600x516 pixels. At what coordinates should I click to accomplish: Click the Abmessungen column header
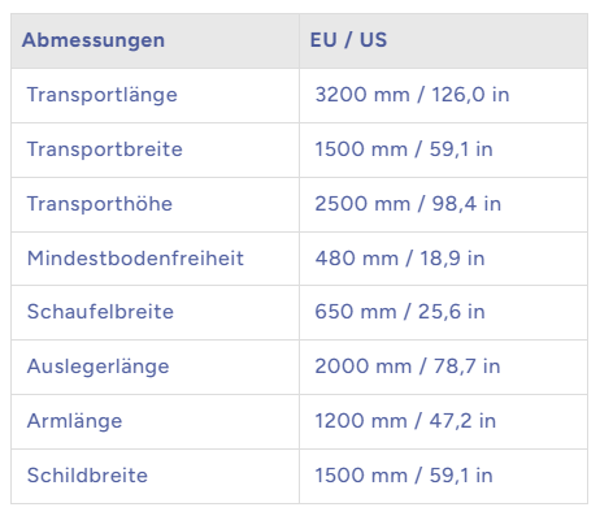[x=93, y=41]
